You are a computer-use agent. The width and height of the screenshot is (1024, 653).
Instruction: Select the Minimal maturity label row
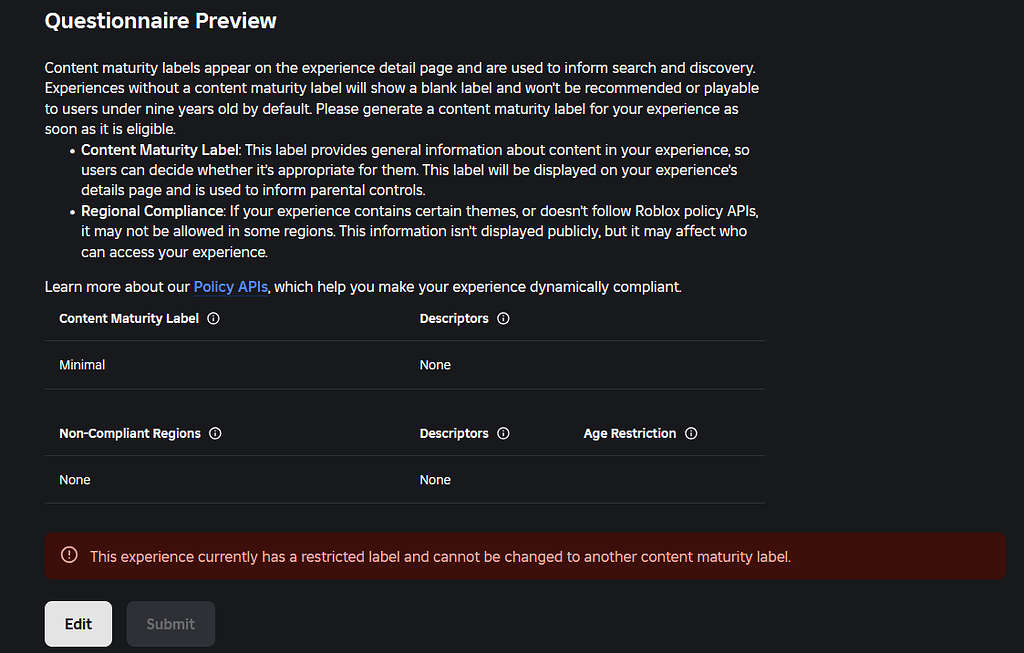pos(82,364)
